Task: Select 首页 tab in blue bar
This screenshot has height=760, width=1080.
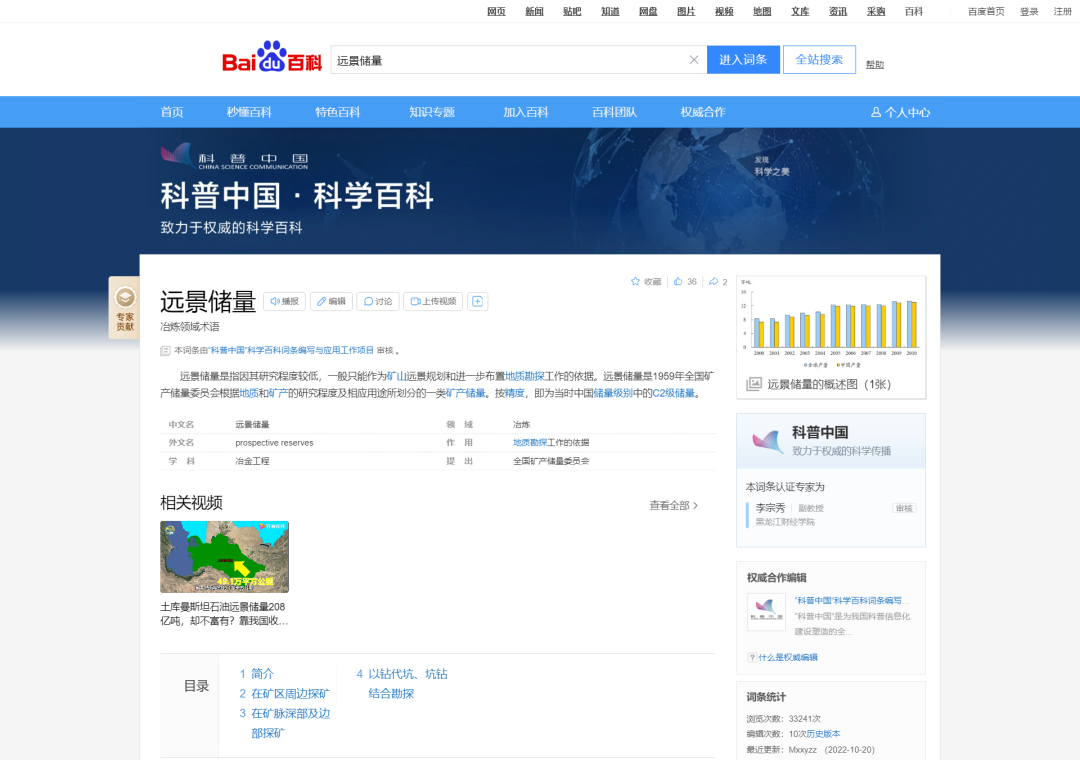Action: pyautogui.click(x=172, y=112)
